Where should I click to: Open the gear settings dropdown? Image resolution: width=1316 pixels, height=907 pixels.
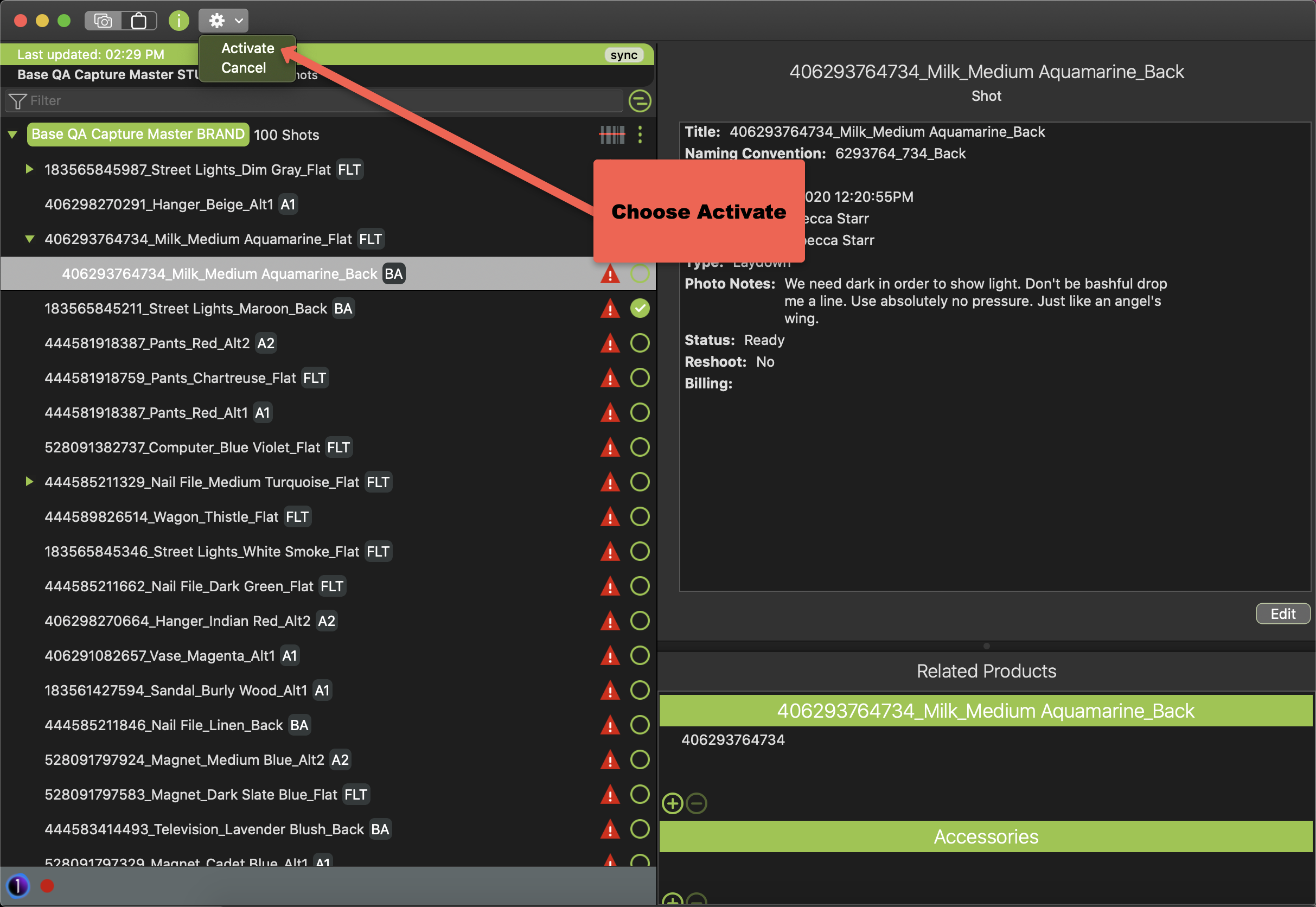click(223, 21)
